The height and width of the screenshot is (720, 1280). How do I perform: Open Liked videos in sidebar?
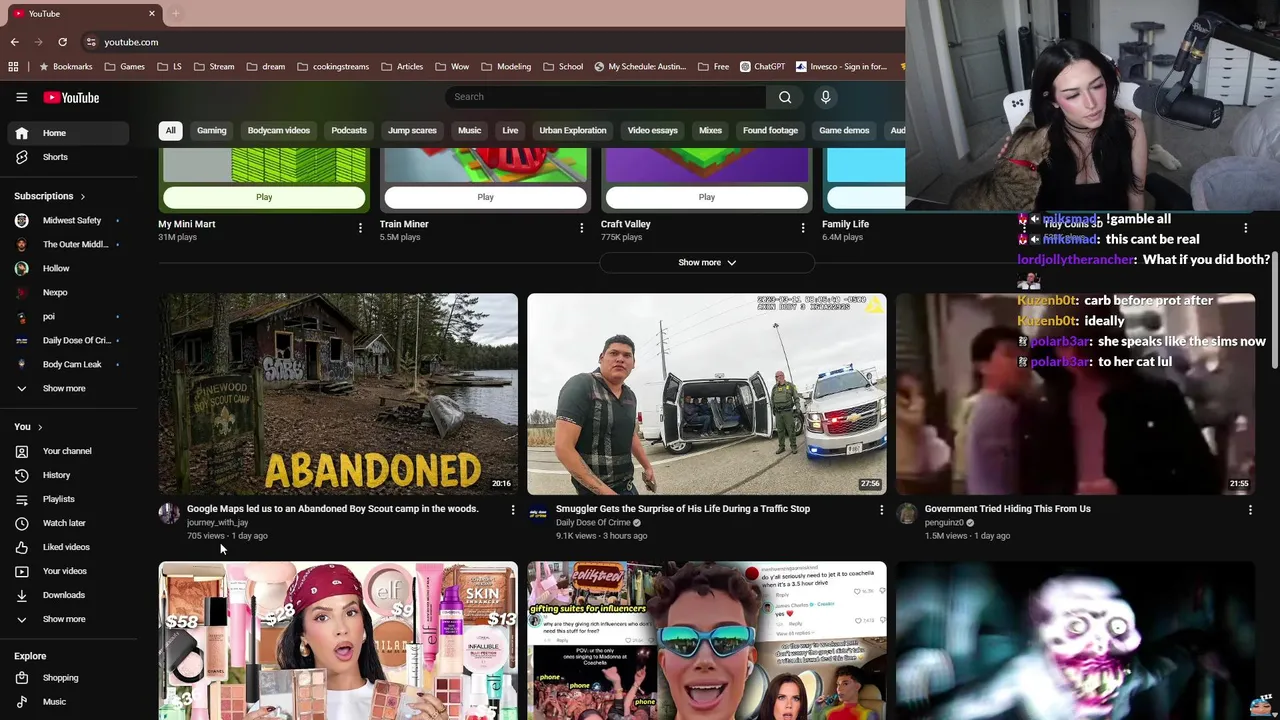point(68,547)
